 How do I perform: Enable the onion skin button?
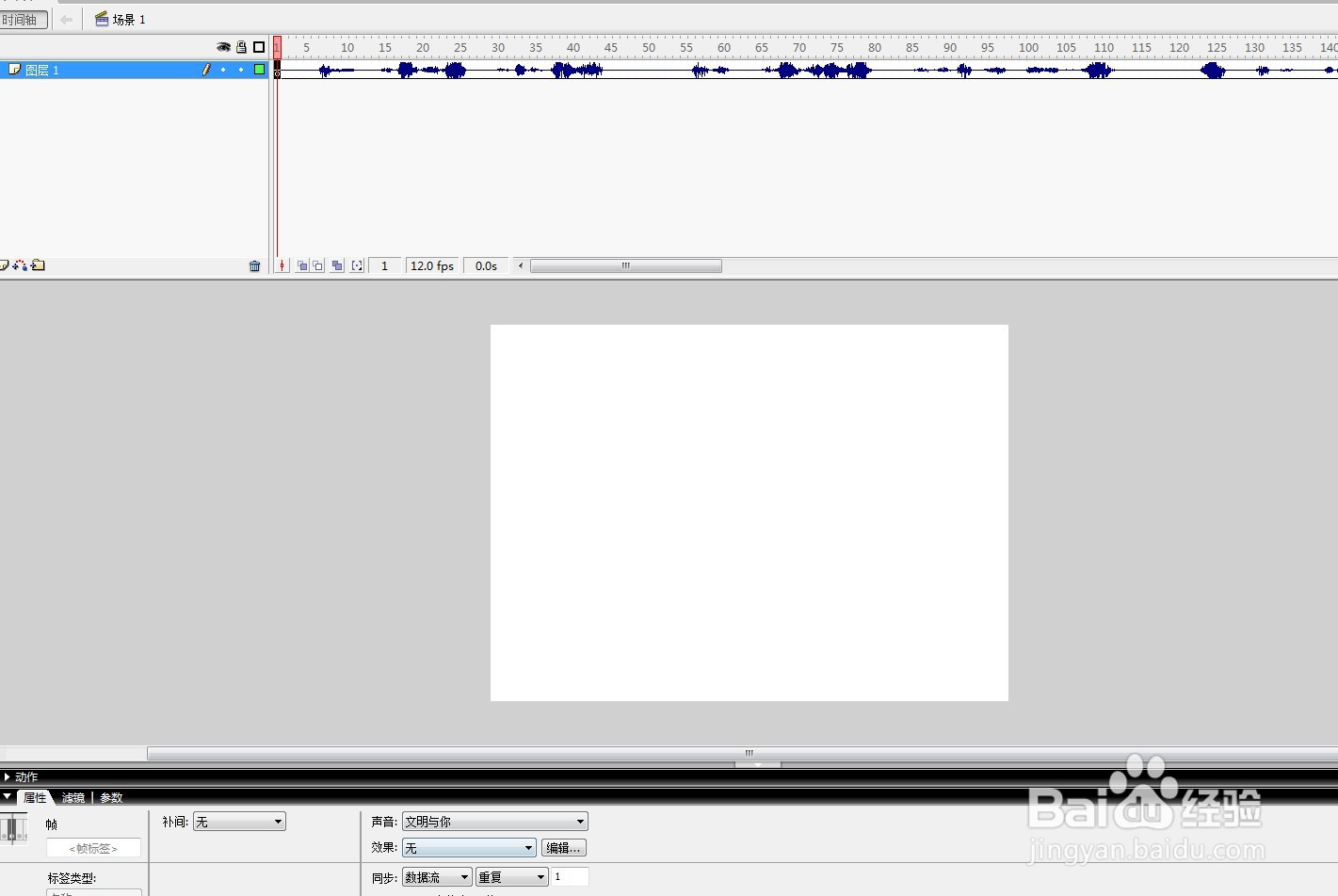point(302,266)
